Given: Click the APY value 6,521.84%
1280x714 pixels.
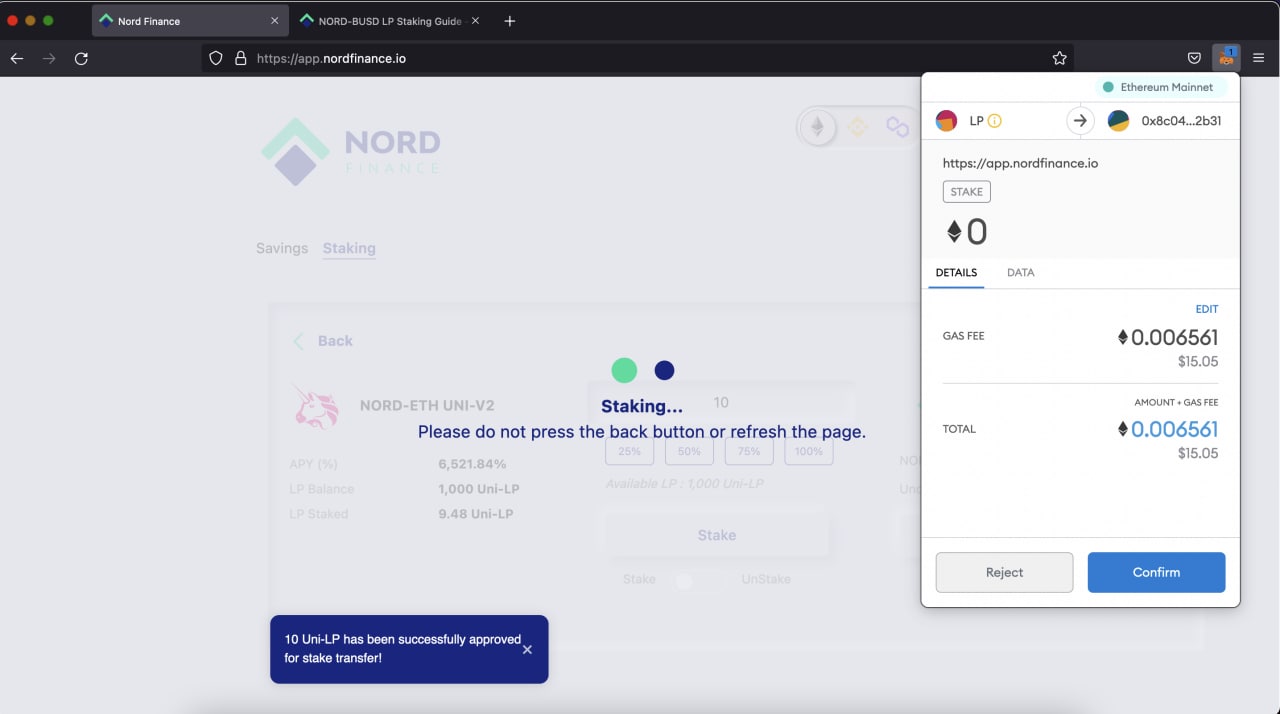Looking at the screenshot, I should tap(472, 464).
